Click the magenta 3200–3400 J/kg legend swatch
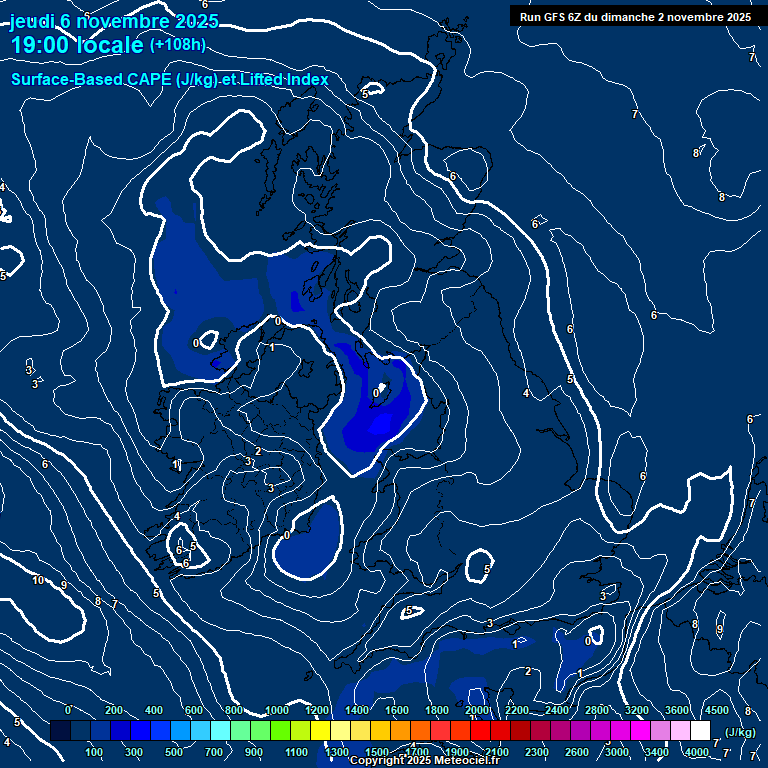Viewport: 768px width, 768px height. (640, 730)
